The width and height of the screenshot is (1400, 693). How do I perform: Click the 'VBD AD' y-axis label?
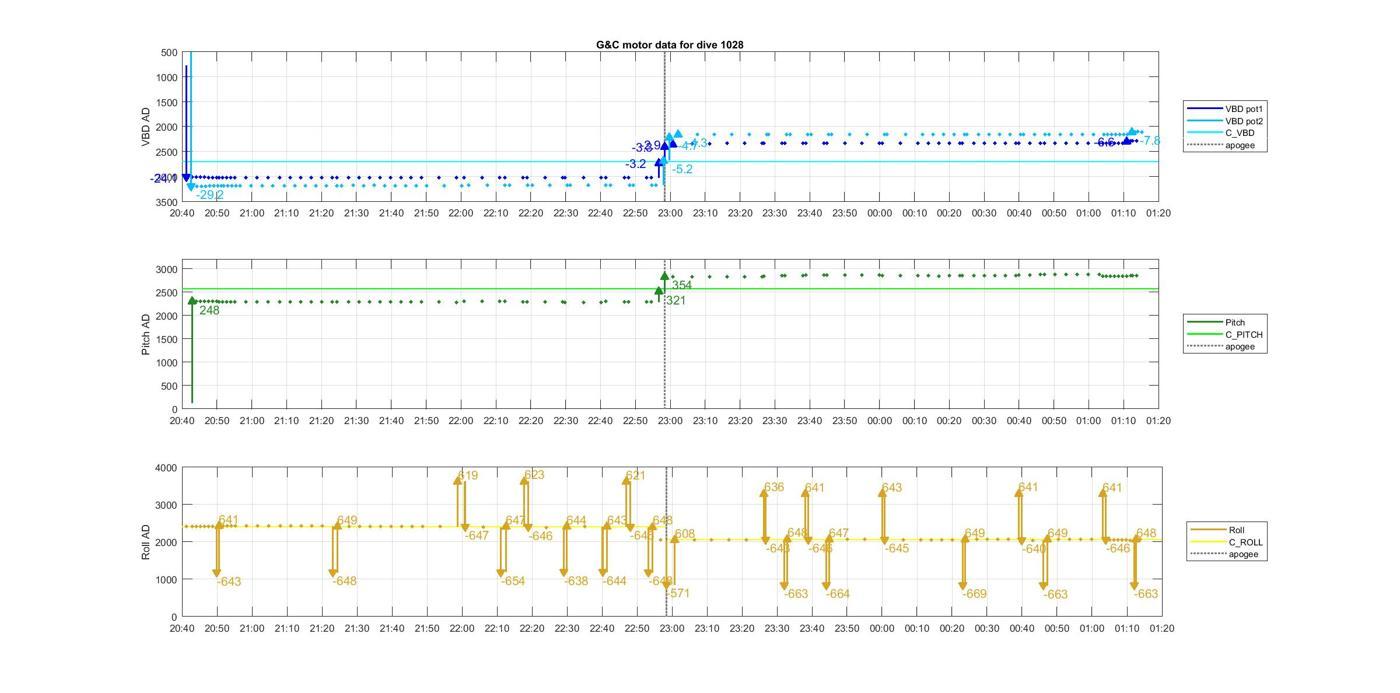(x=146, y=127)
